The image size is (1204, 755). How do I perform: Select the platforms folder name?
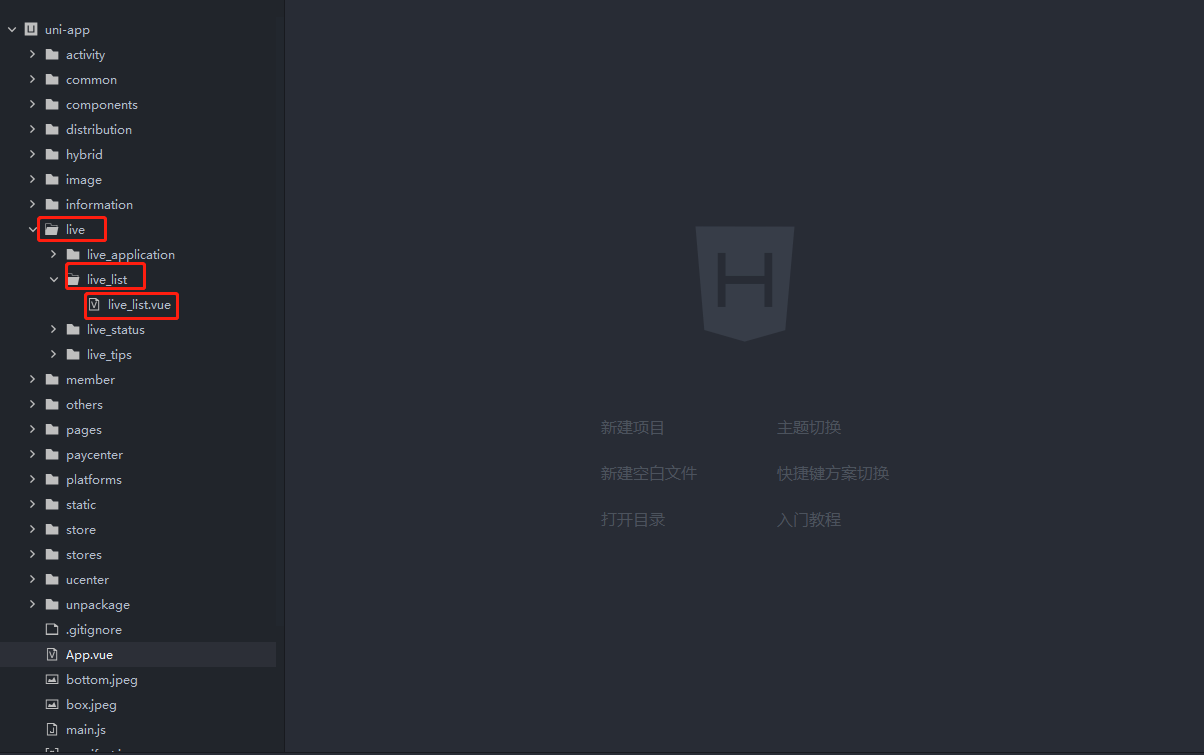pos(94,480)
